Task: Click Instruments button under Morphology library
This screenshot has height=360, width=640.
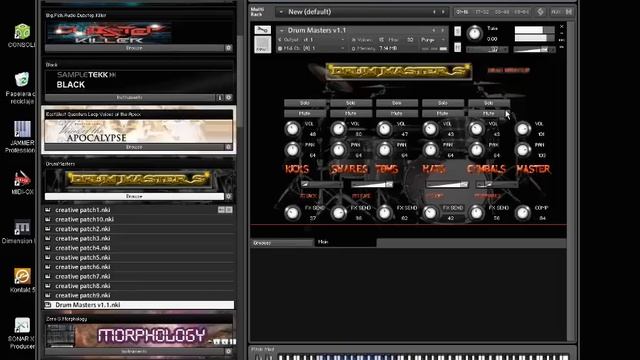Action: coord(134,351)
